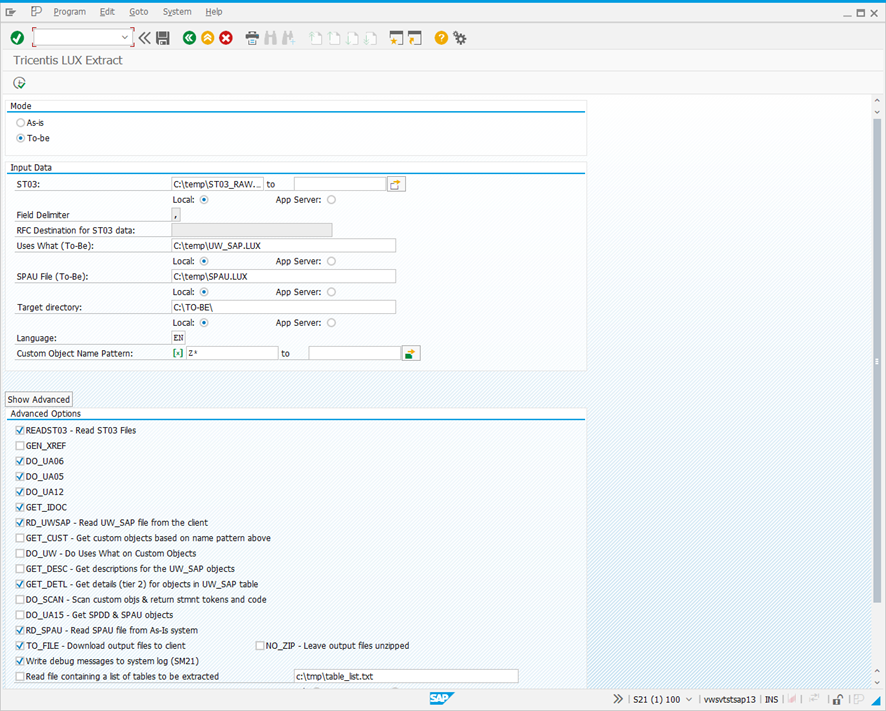Create a desktop shortcut using the shortcut icon
Screen dimensions: 886x711
click(x=414, y=38)
